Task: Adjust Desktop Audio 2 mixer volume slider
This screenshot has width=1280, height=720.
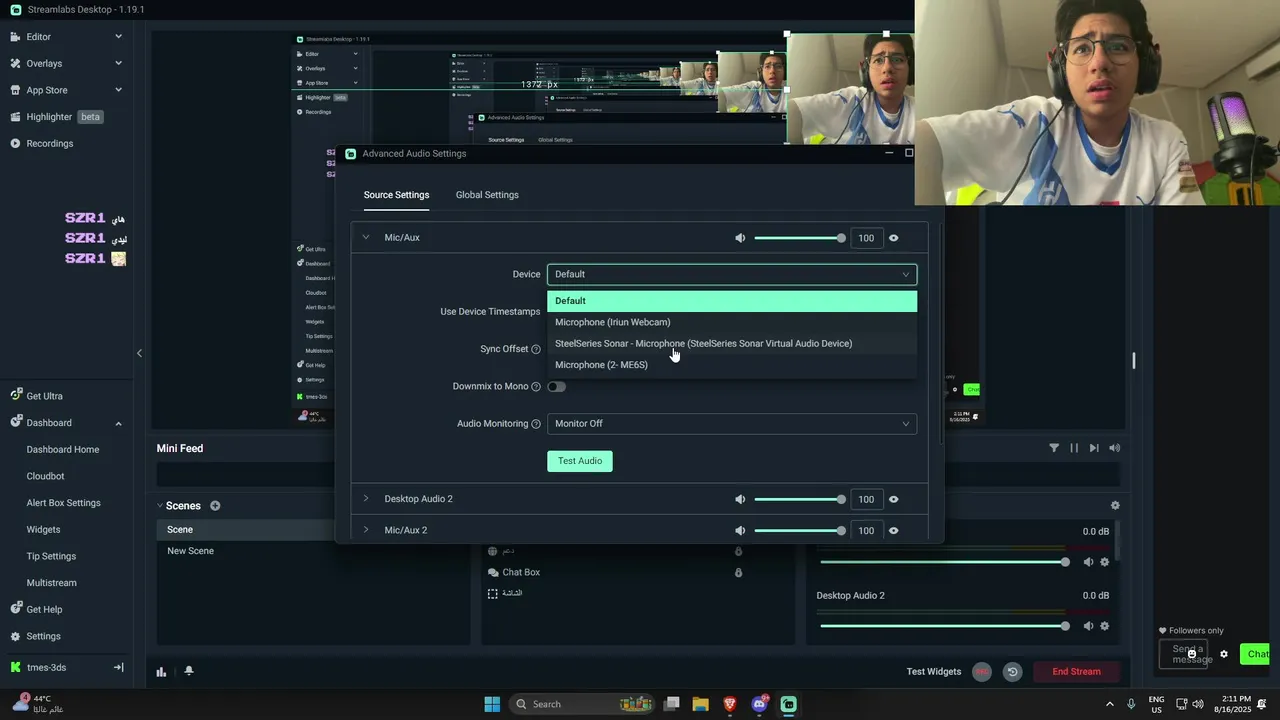Action: coord(945,626)
